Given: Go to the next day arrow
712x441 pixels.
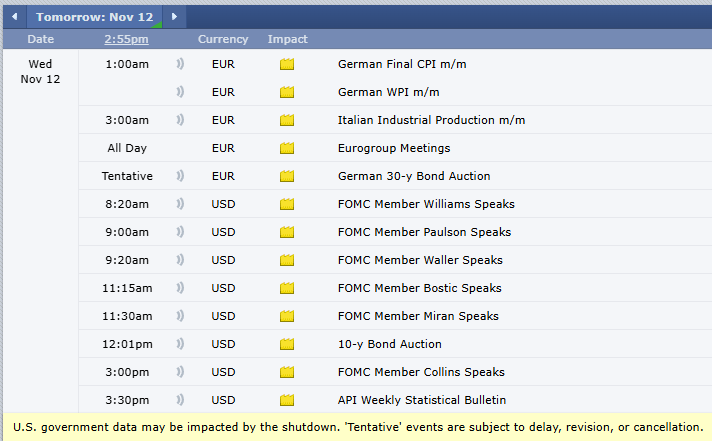Looking at the screenshot, I should 174,16.
